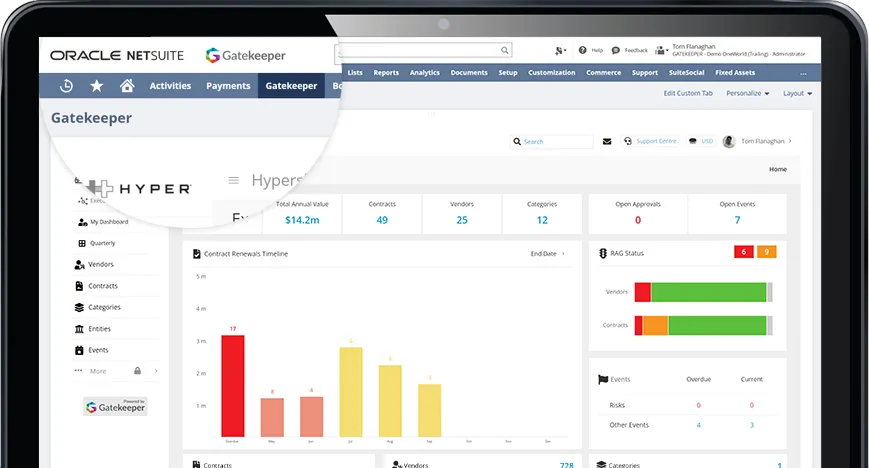Click the Powered by Gatekeeper badge

pos(115,406)
